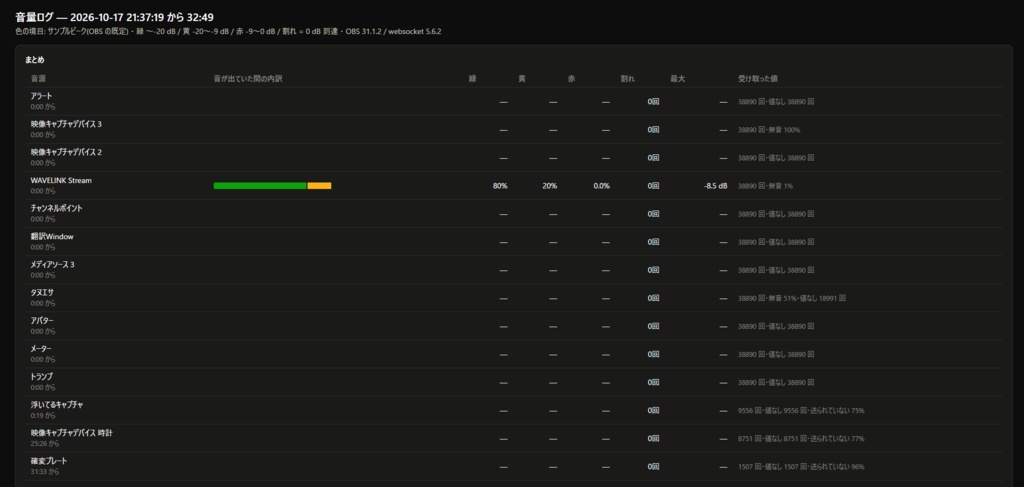Image resolution: width=1024 pixels, height=487 pixels.
Task: Click the 赤 column header
Action: click(571, 78)
